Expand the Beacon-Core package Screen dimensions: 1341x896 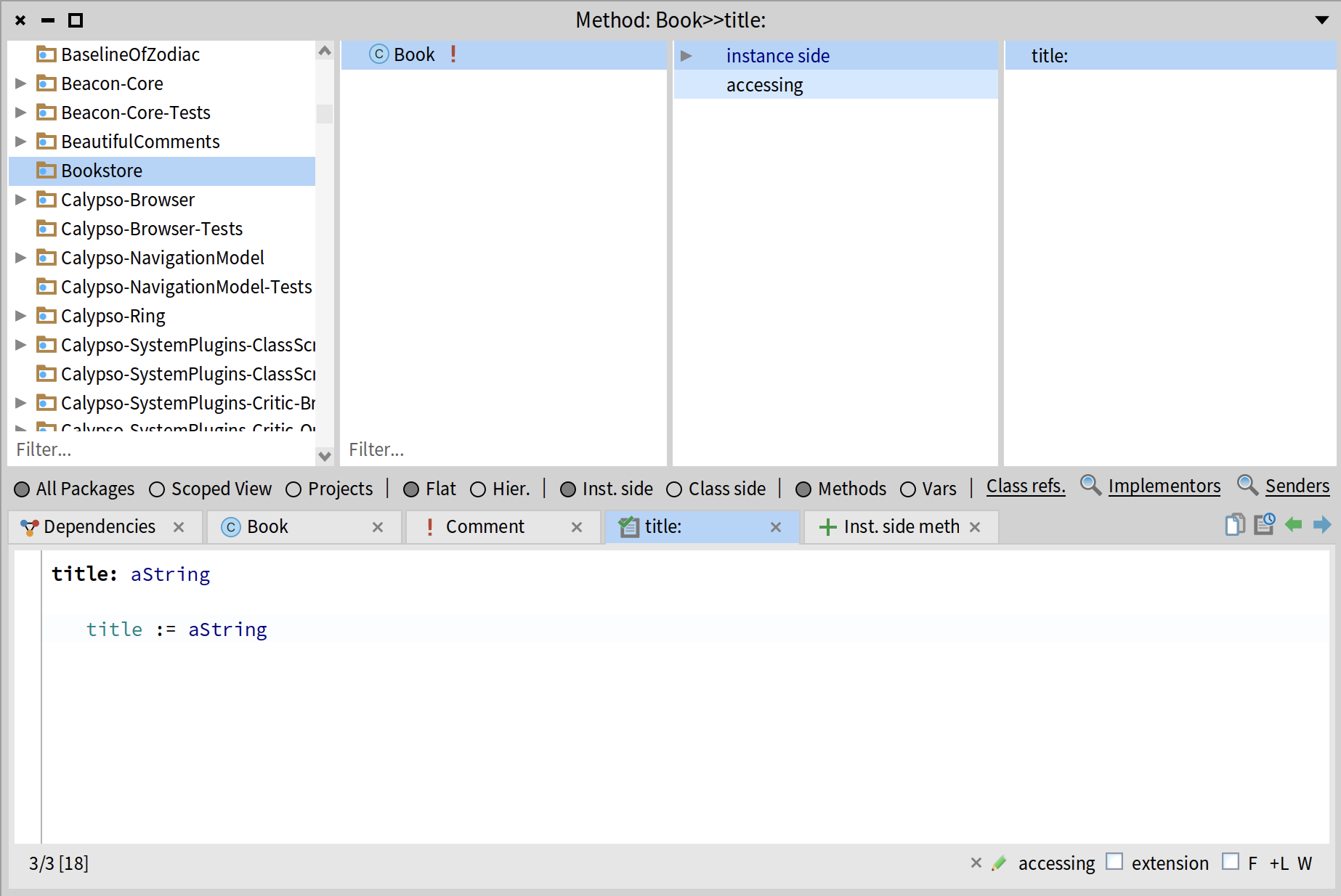pyautogui.click(x=21, y=84)
